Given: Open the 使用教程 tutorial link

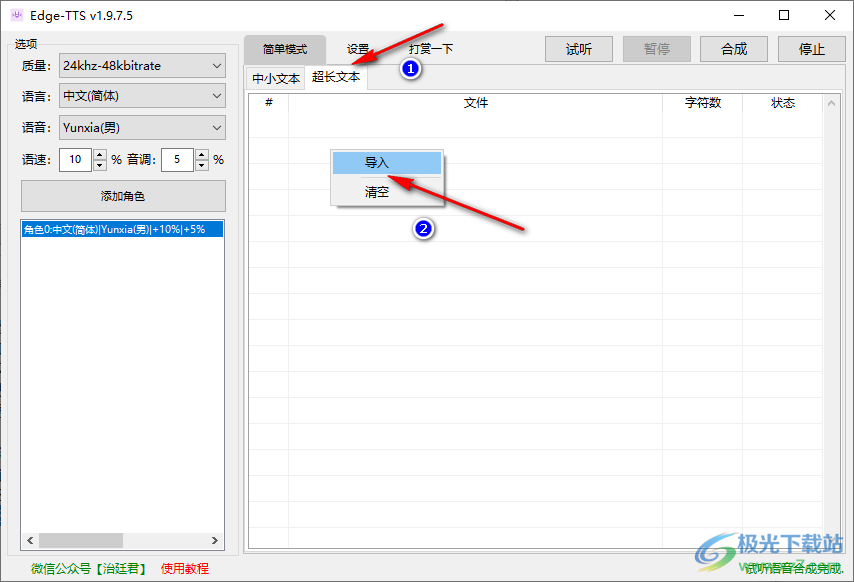Looking at the screenshot, I should tap(185, 569).
